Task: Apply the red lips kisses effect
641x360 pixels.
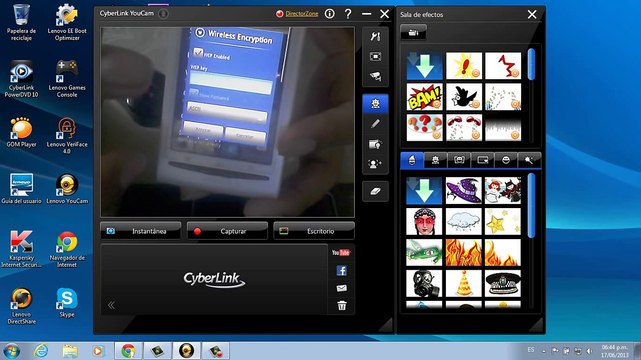Action: click(x=464, y=127)
